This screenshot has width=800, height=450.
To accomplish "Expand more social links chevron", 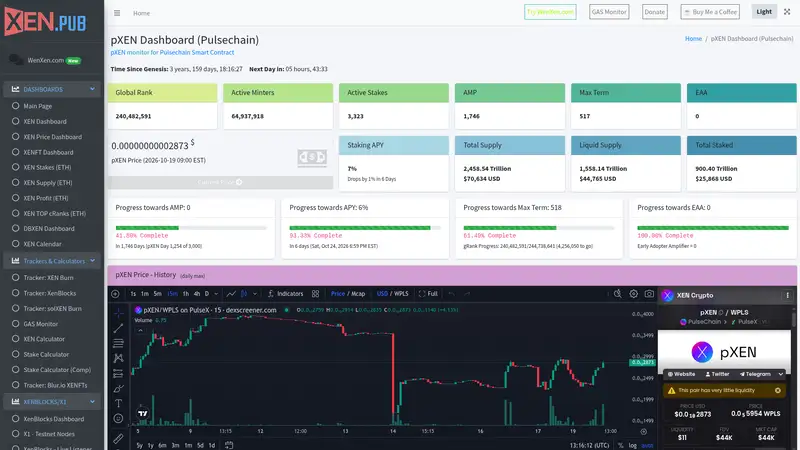I will [x=780, y=374].
